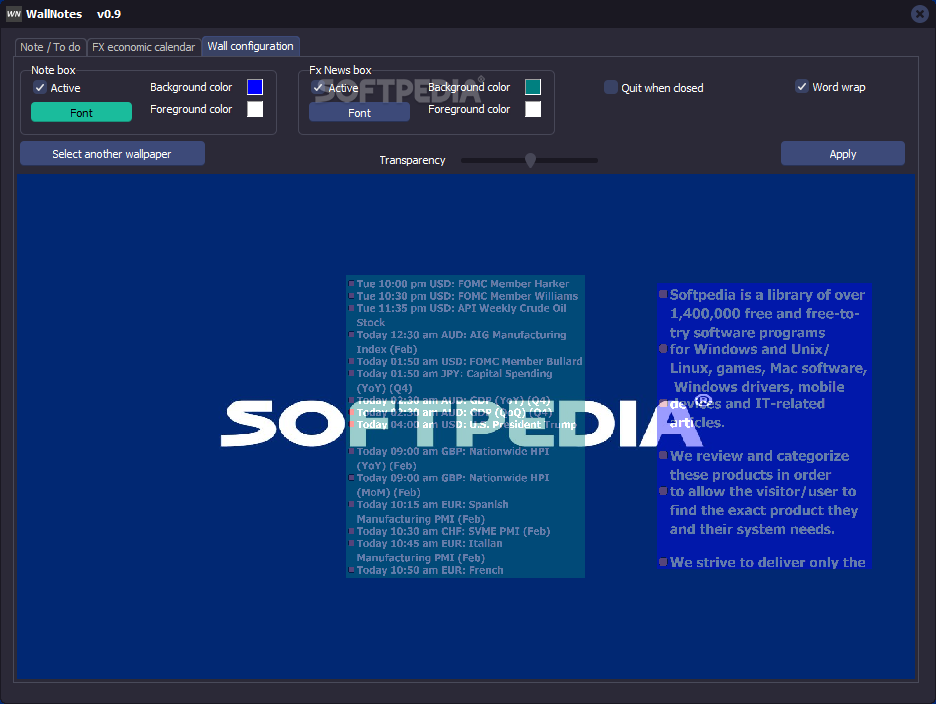This screenshot has width=936, height=704.
Task: Switch to the Note / To do tab
Action: click(x=50, y=47)
